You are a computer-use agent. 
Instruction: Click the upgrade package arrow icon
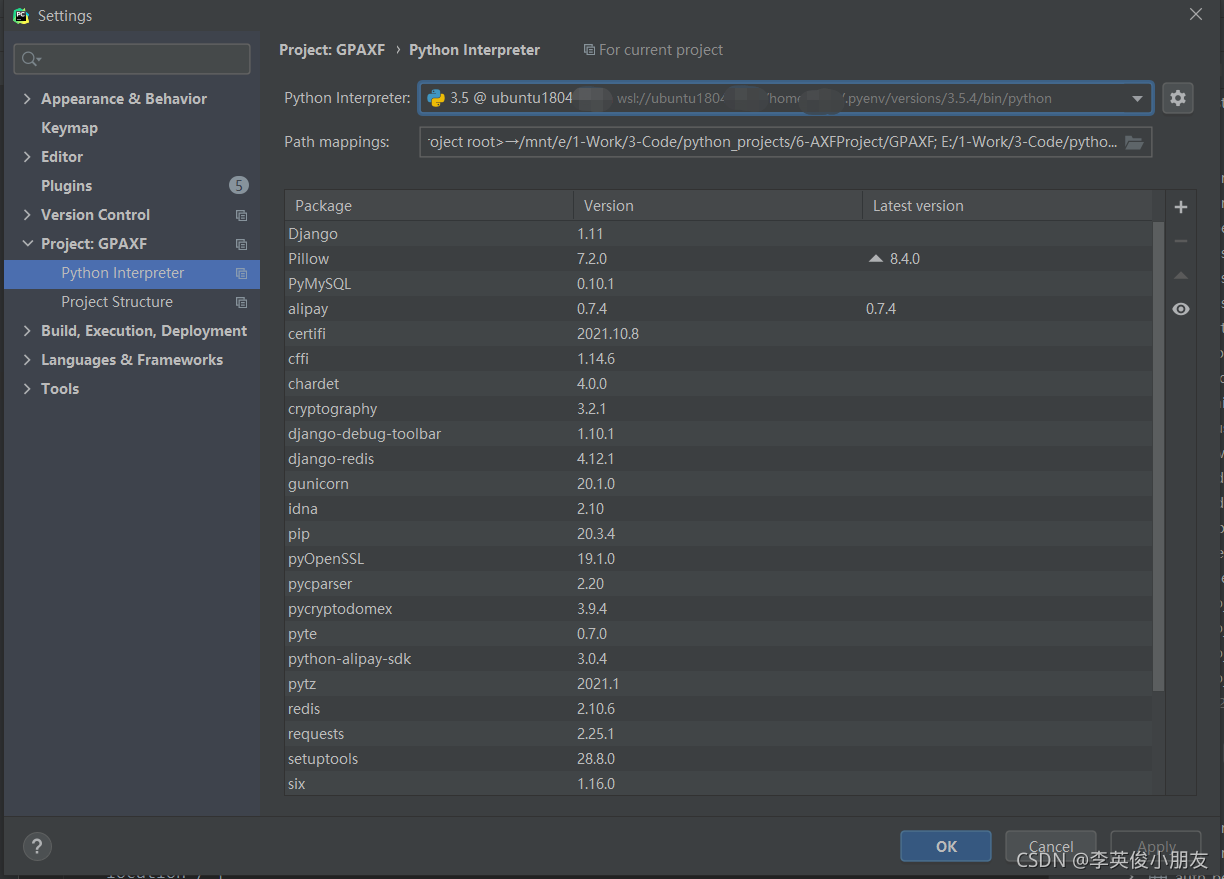pyautogui.click(x=1181, y=275)
